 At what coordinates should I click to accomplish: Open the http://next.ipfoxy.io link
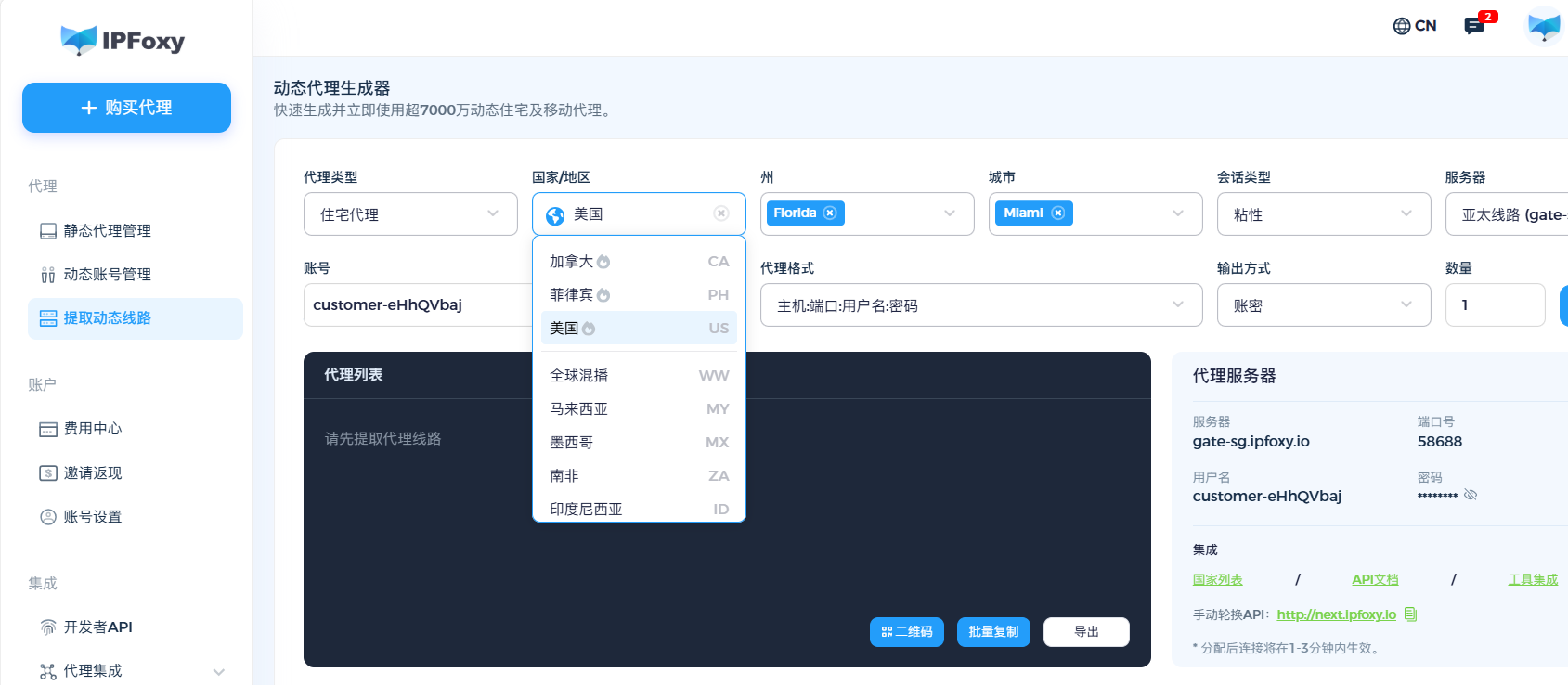[1337, 614]
